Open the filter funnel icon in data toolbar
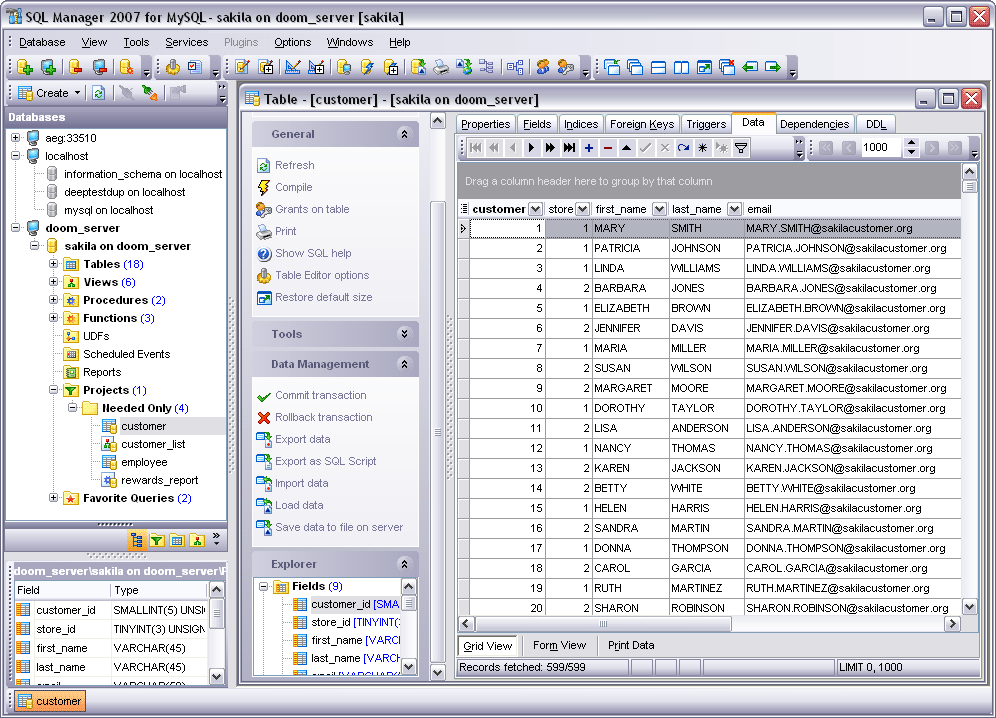Image resolution: width=996 pixels, height=718 pixels. tap(741, 148)
